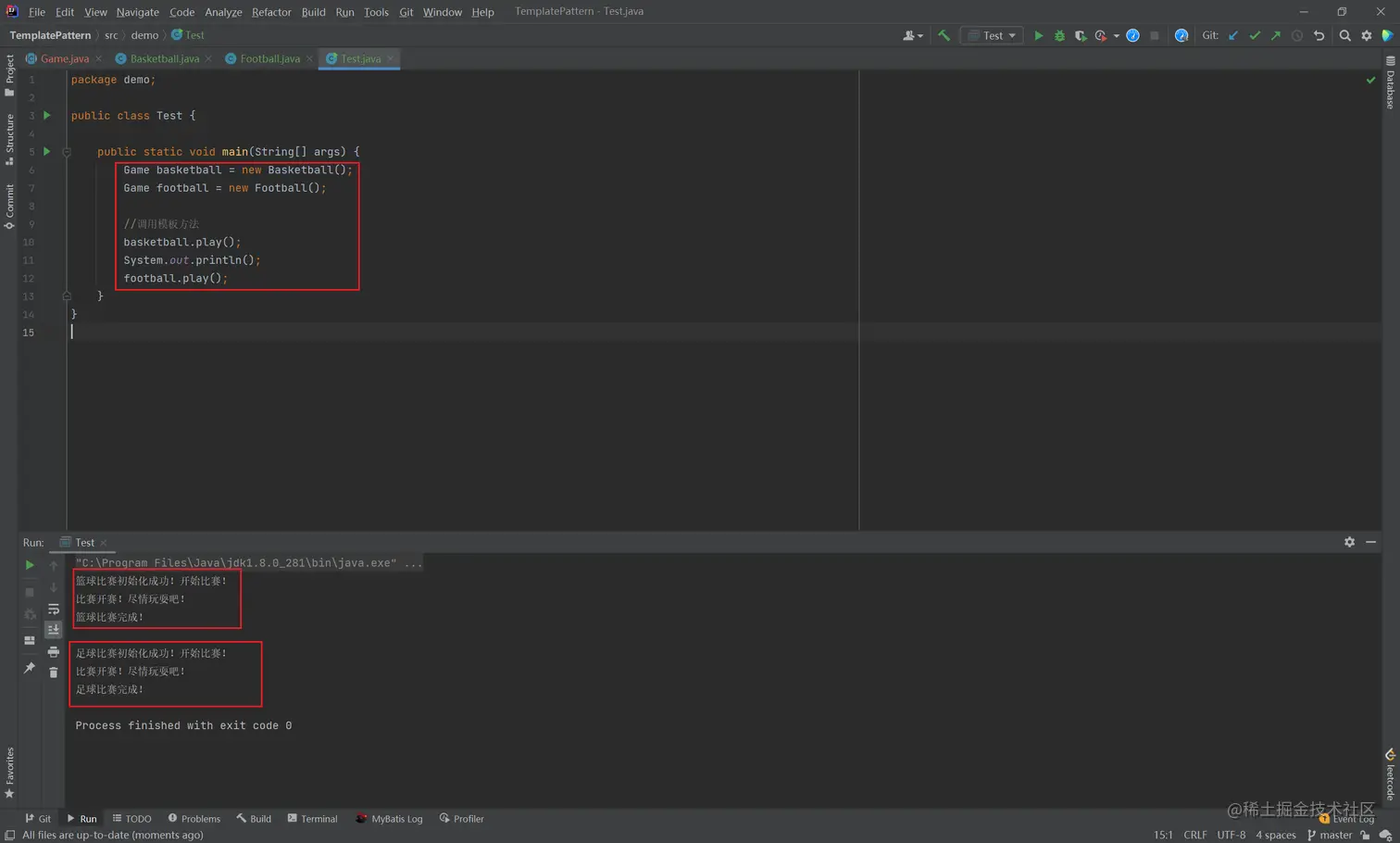This screenshot has height=843, width=1400.
Task: Click the demo breadcrumb folder
Action: [144, 35]
